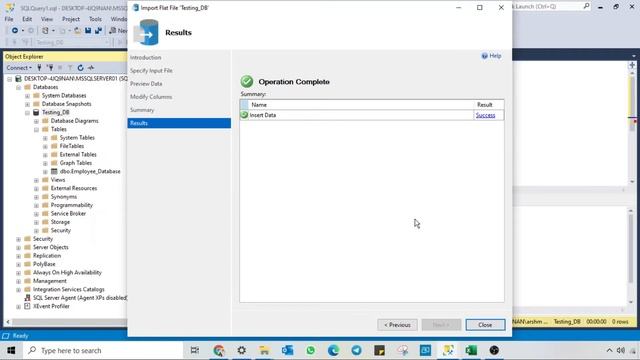Select the Integration Services Catalogs folder
Viewport: 640px width, 360px height.
[69, 289]
